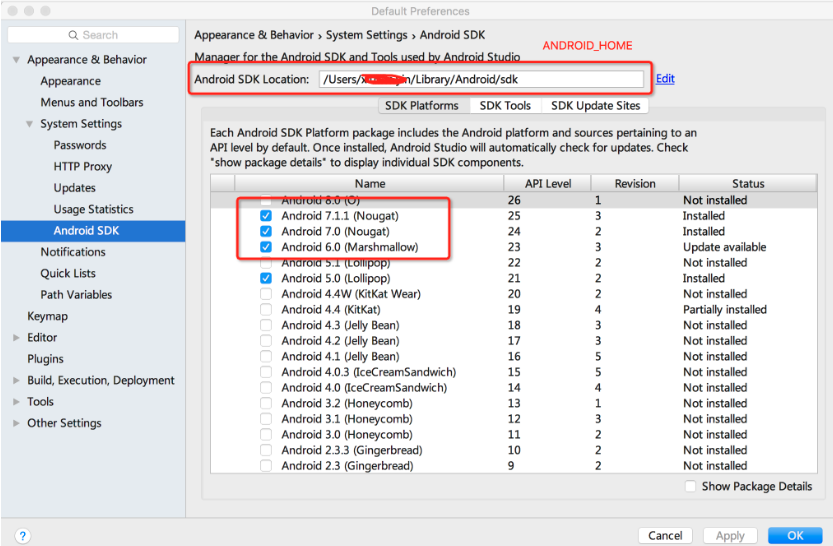This screenshot has width=833, height=546.
Task: Uncheck Android 7.1.1 (Nougat) checkbox
Action: click(266, 216)
